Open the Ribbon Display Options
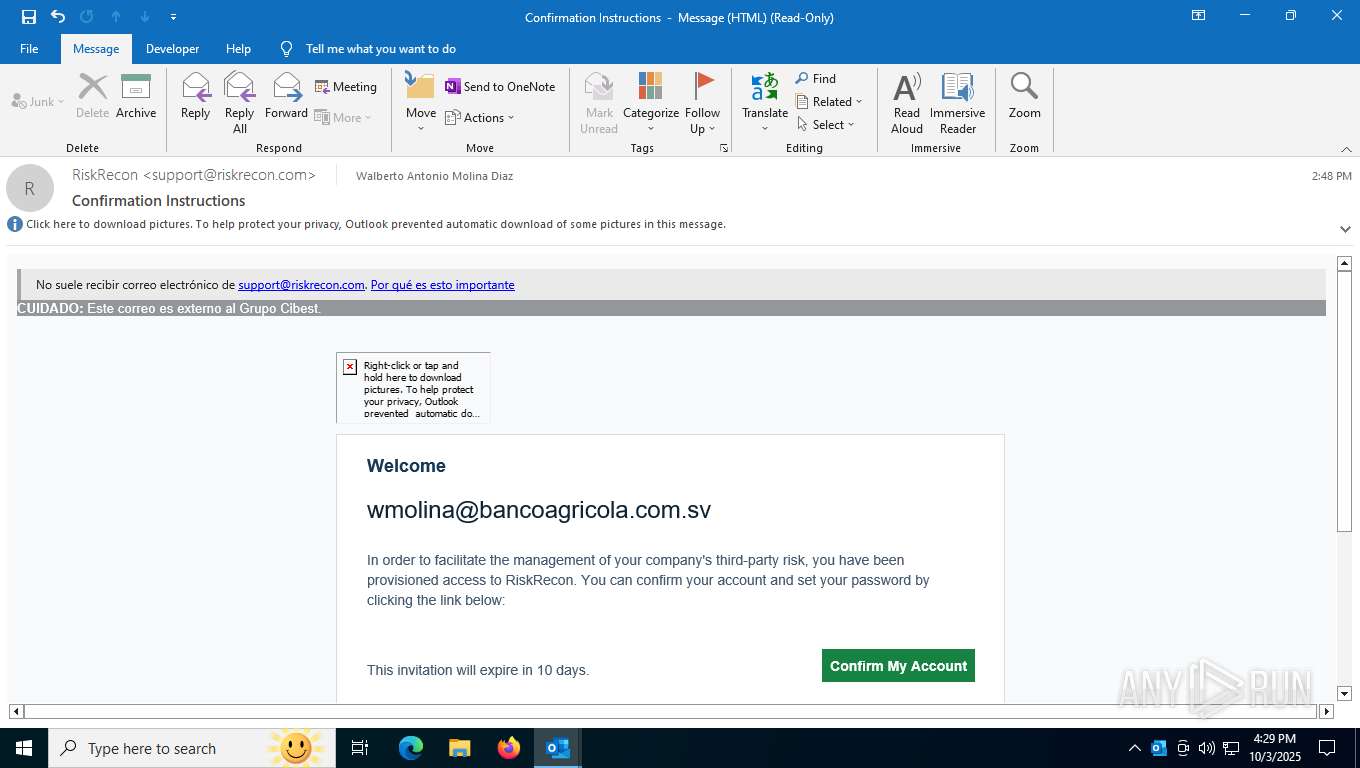 pyautogui.click(x=1198, y=16)
